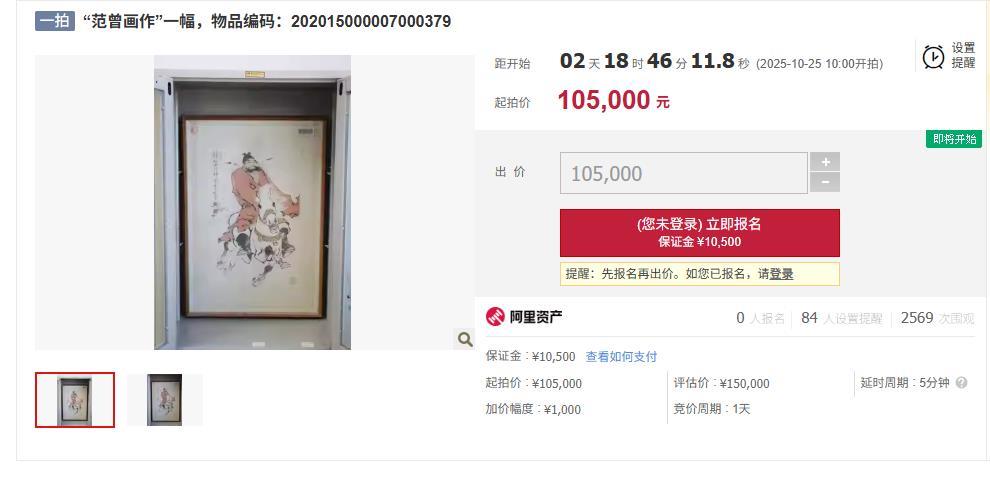This screenshot has width=990, height=480.
Task: Click the 出价 bid amount input field
Action: [x=684, y=173]
